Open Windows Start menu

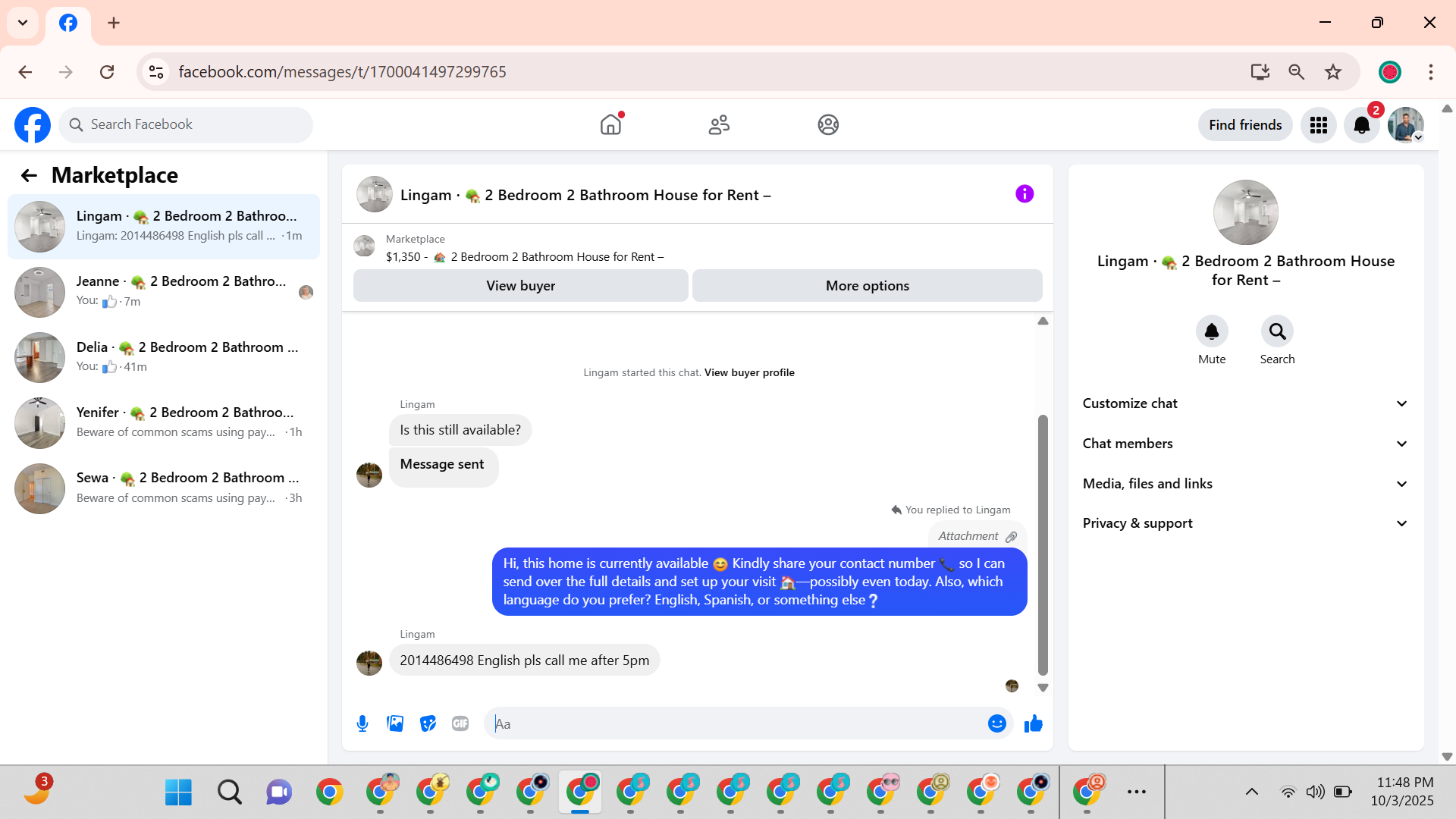(x=178, y=792)
